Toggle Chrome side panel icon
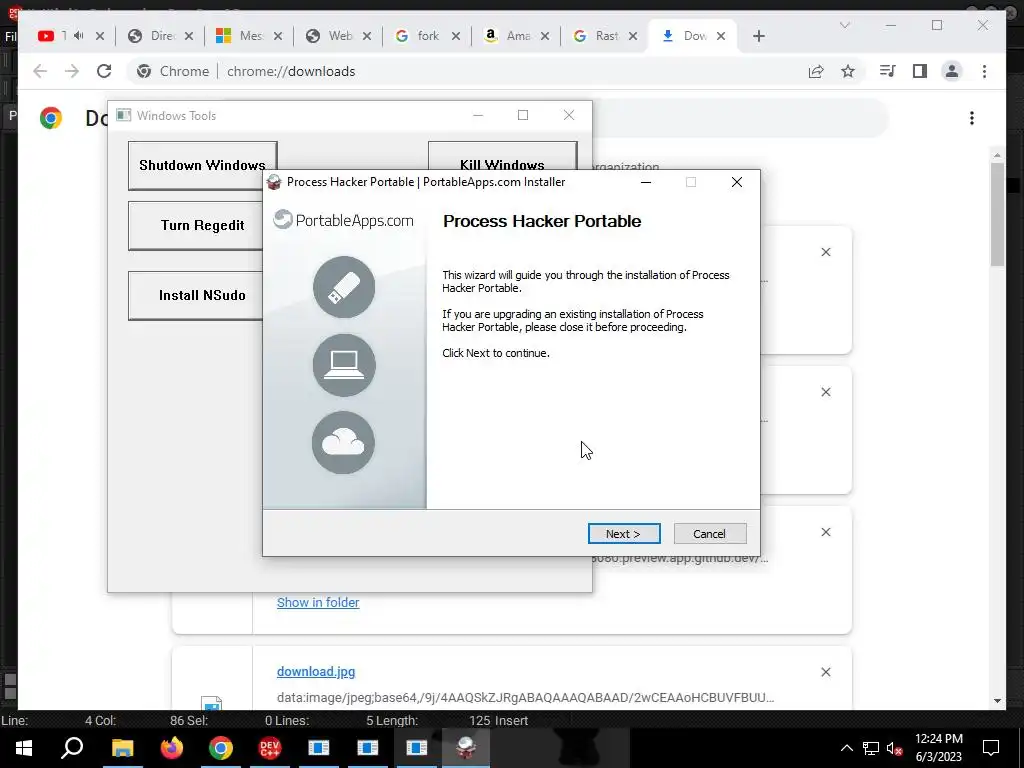 click(920, 71)
